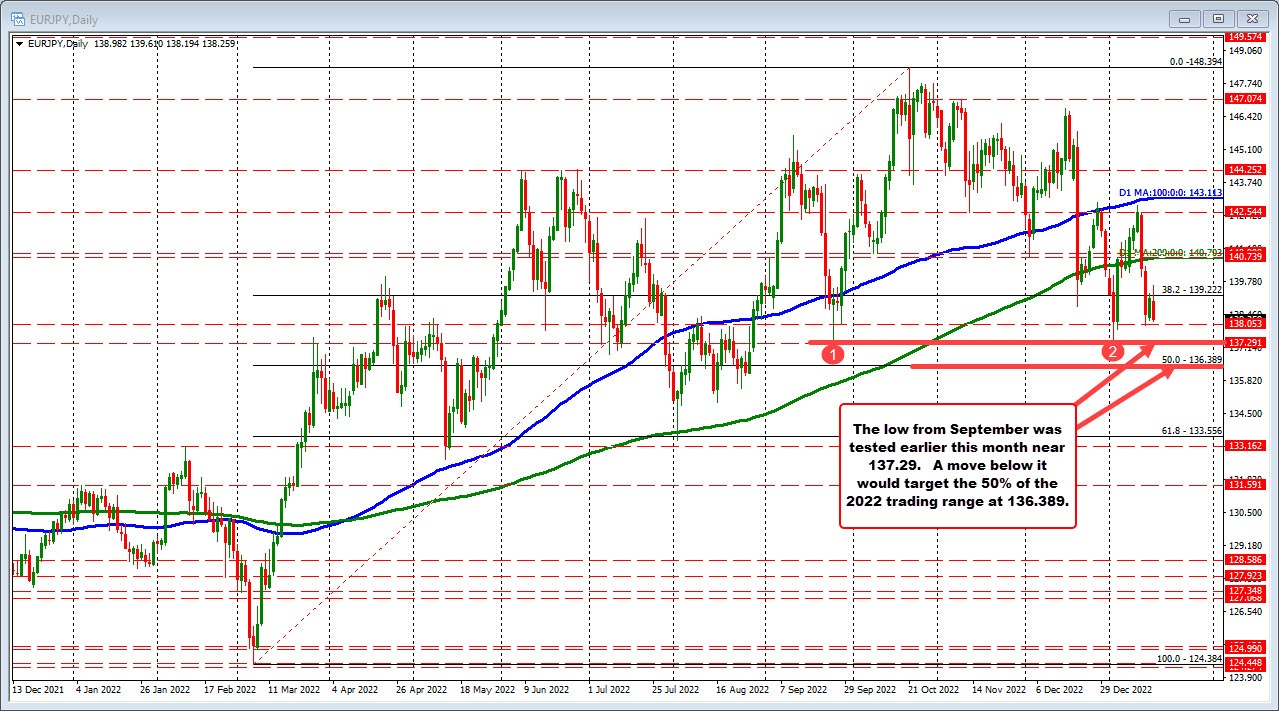Screen dimensions: 1279x711
Task: Select the September low annotation text box
Action: (x=956, y=466)
